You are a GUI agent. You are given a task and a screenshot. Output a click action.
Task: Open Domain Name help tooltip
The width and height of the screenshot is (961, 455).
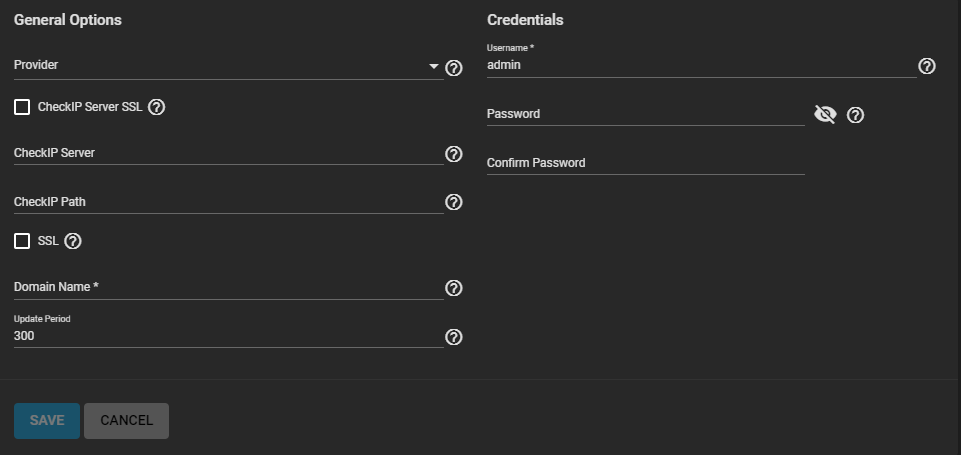454,288
